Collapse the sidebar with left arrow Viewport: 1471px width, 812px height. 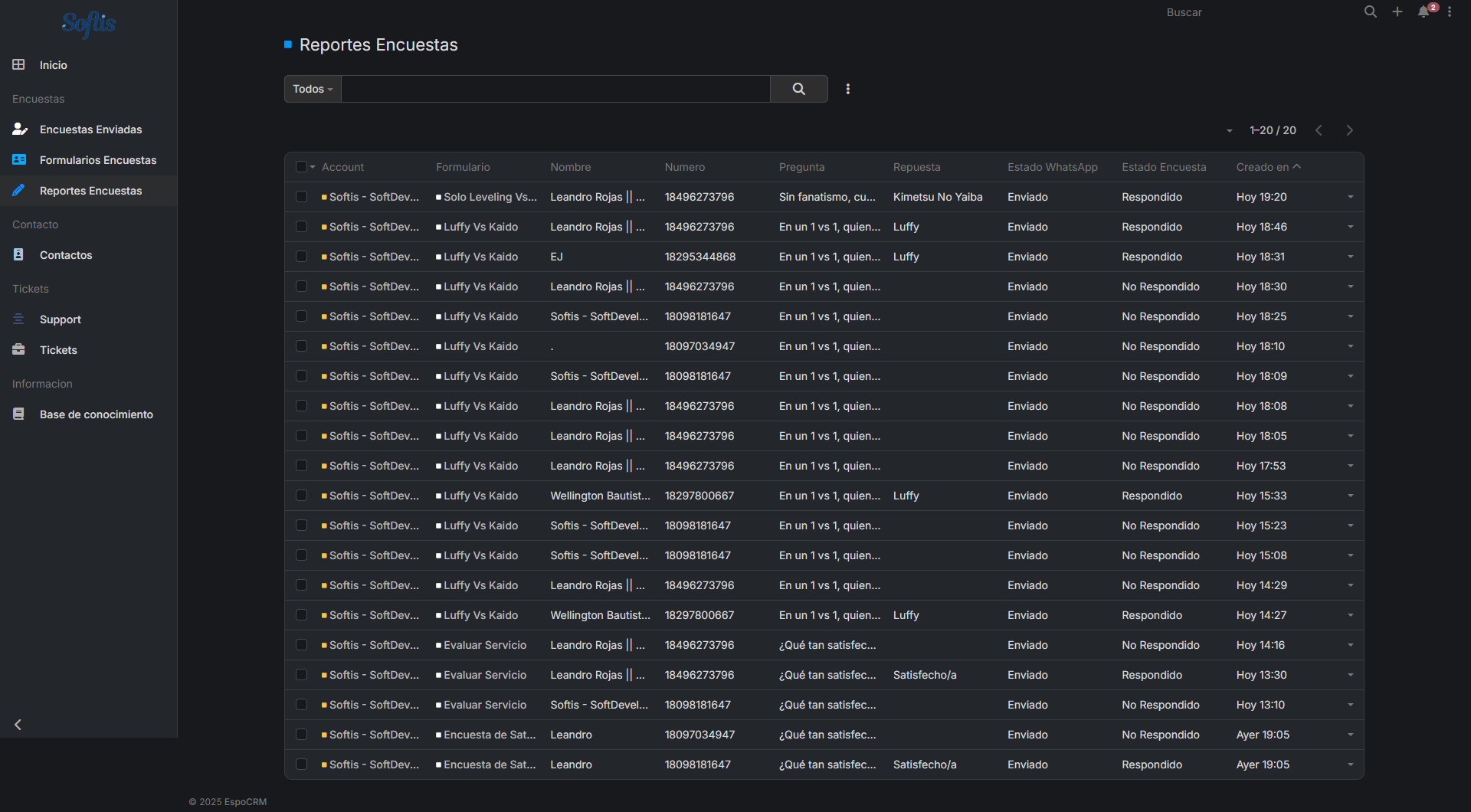(x=18, y=725)
